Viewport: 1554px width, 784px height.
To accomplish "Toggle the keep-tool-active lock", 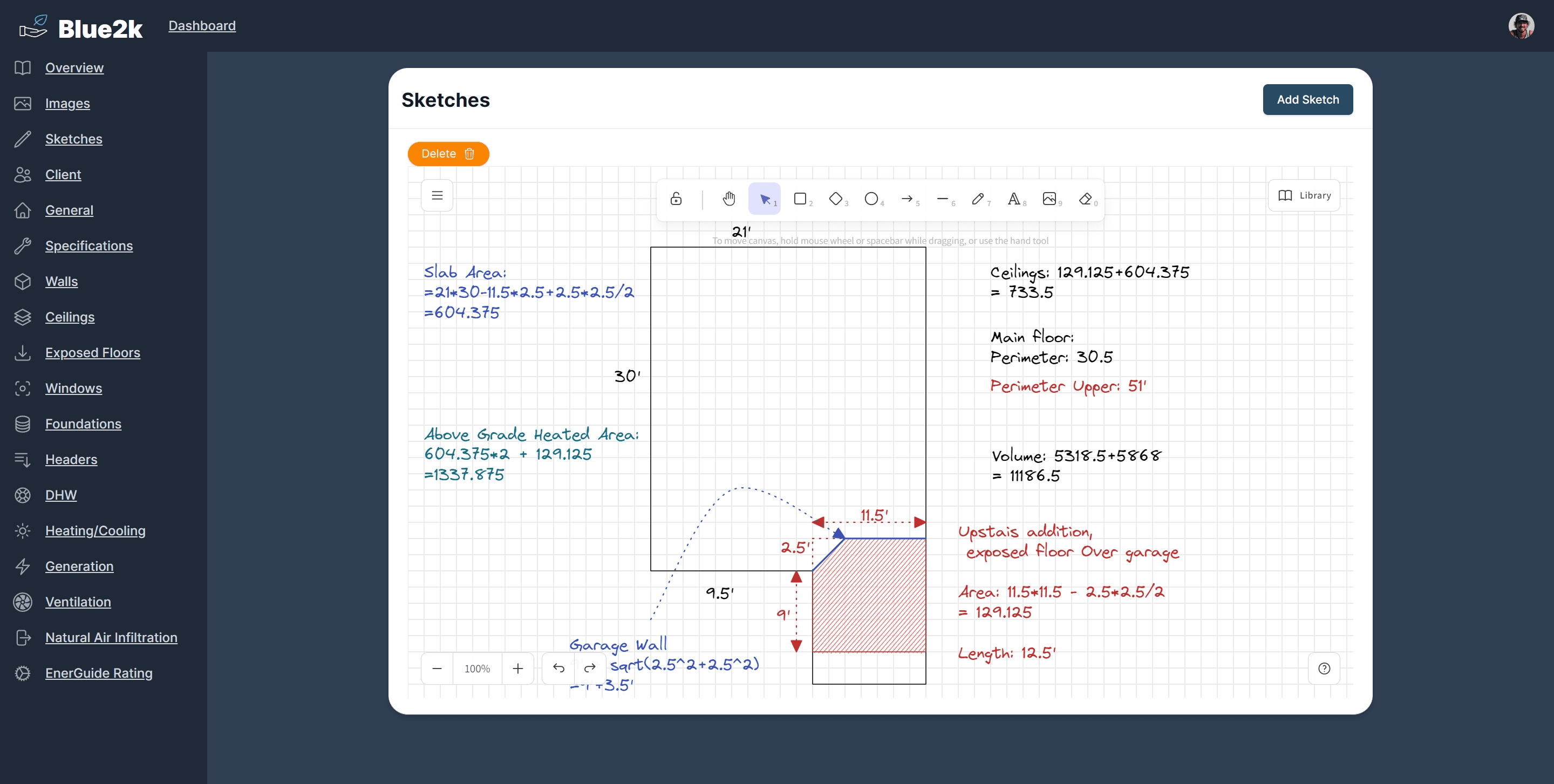I will [x=676, y=199].
